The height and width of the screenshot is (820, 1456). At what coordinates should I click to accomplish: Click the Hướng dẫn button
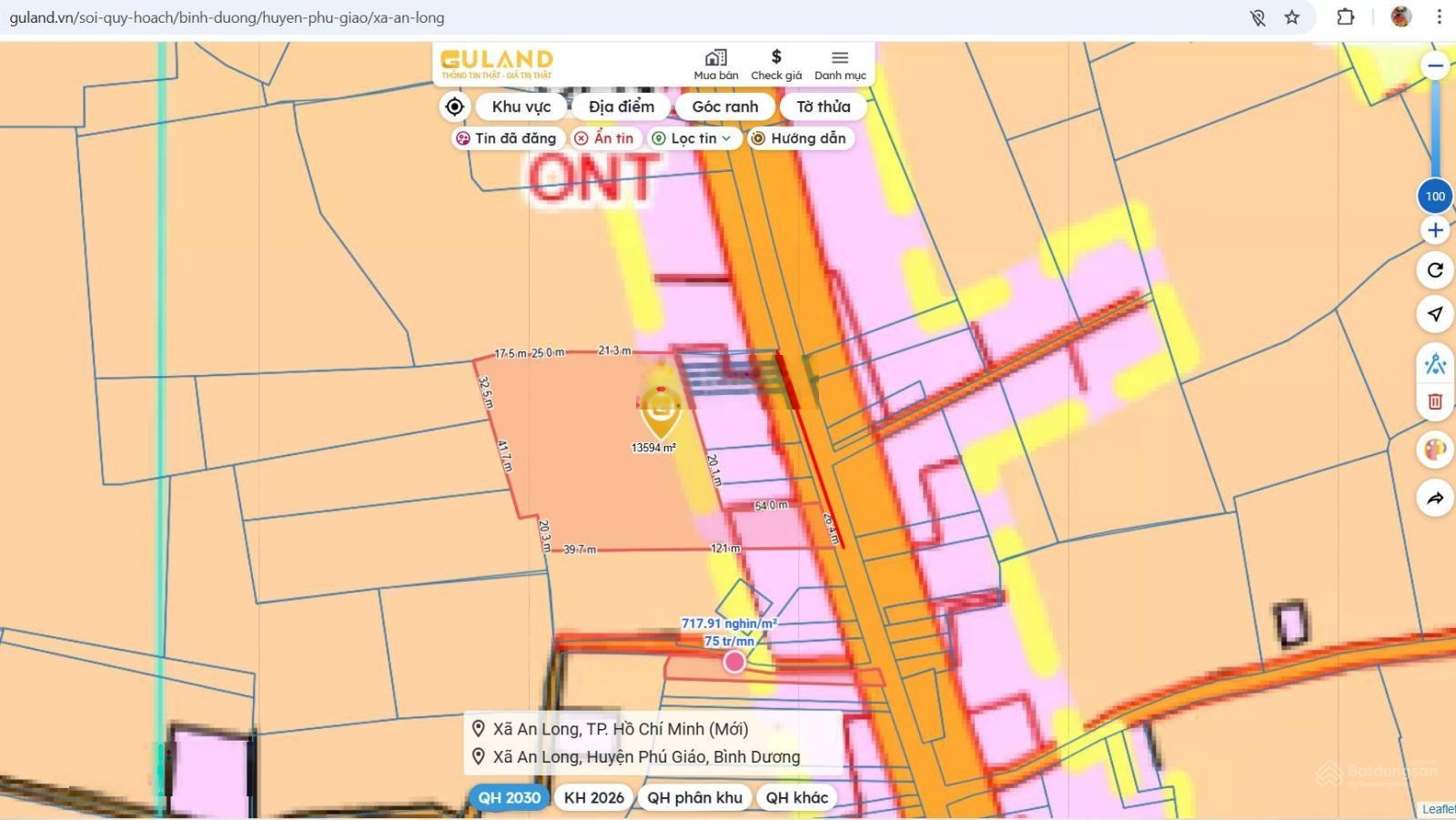[798, 138]
